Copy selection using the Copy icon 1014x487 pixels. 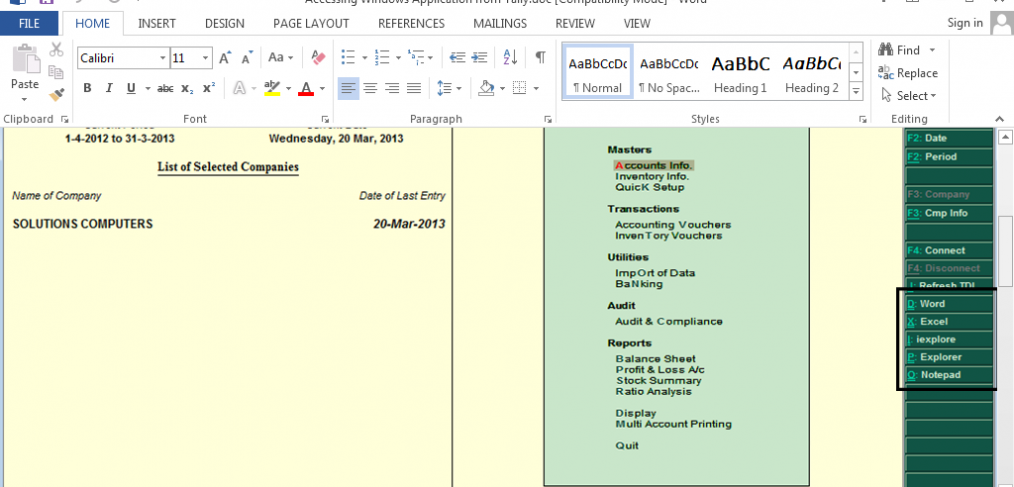click(56, 72)
